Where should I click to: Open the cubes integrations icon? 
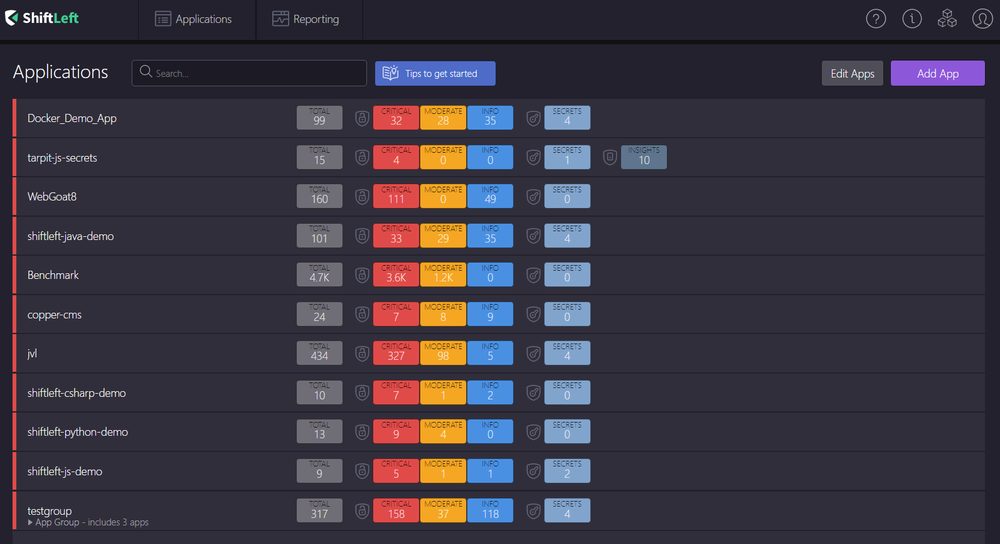point(947,19)
